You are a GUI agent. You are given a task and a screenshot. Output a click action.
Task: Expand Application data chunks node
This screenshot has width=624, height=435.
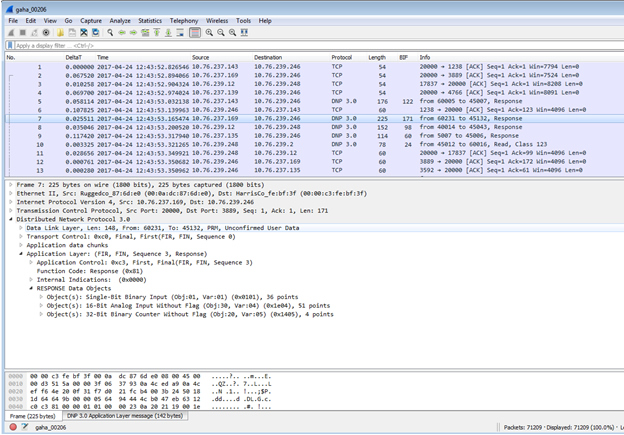click(x=21, y=245)
